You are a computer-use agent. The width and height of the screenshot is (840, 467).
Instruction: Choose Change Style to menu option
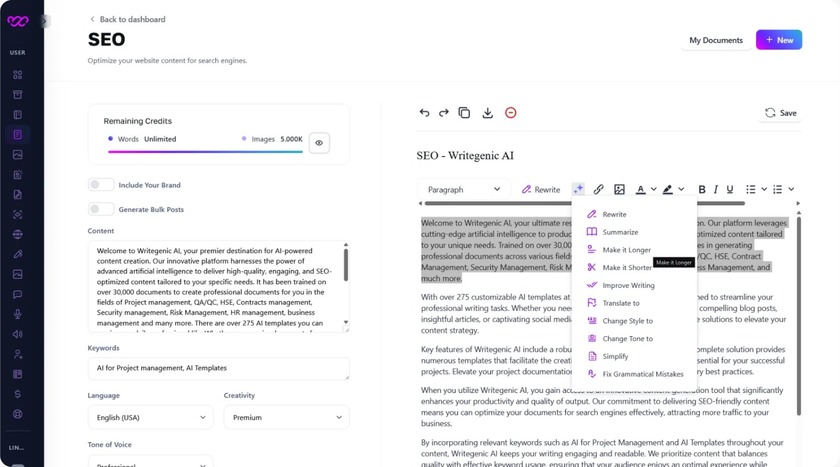(x=634, y=320)
